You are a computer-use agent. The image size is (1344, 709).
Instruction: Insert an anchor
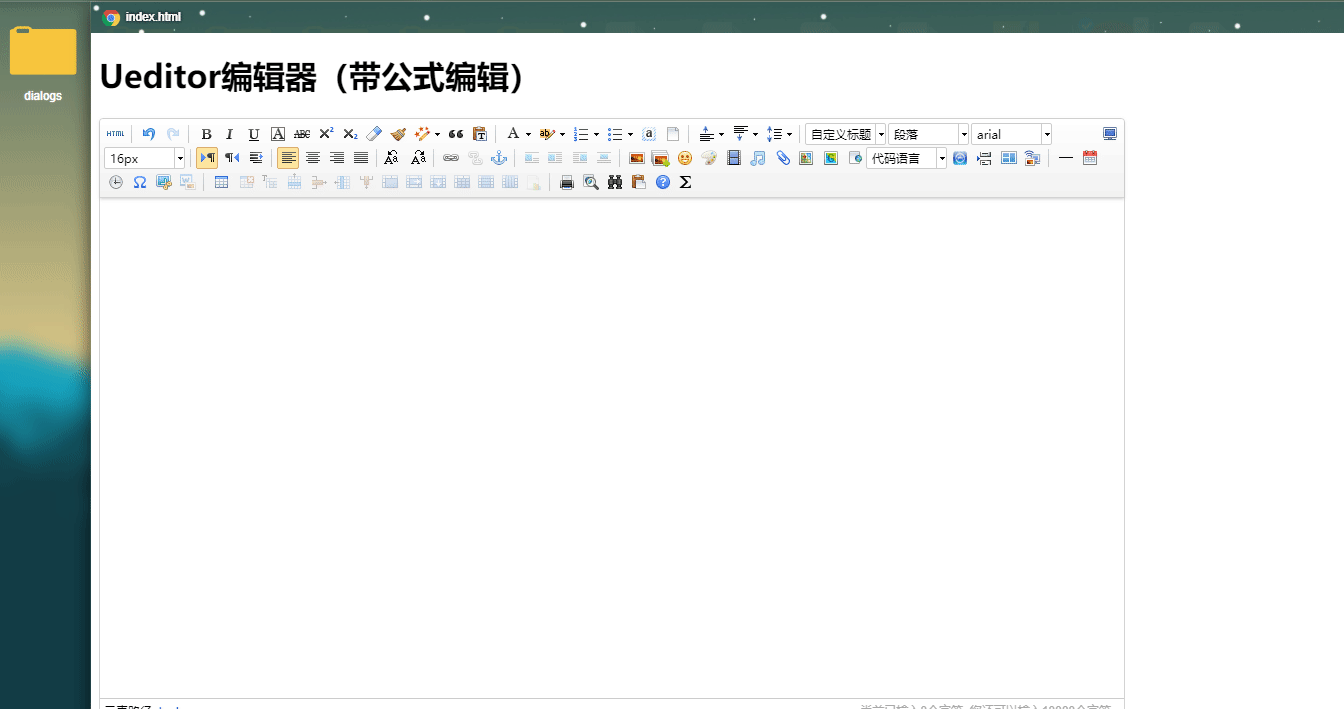[499, 158]
